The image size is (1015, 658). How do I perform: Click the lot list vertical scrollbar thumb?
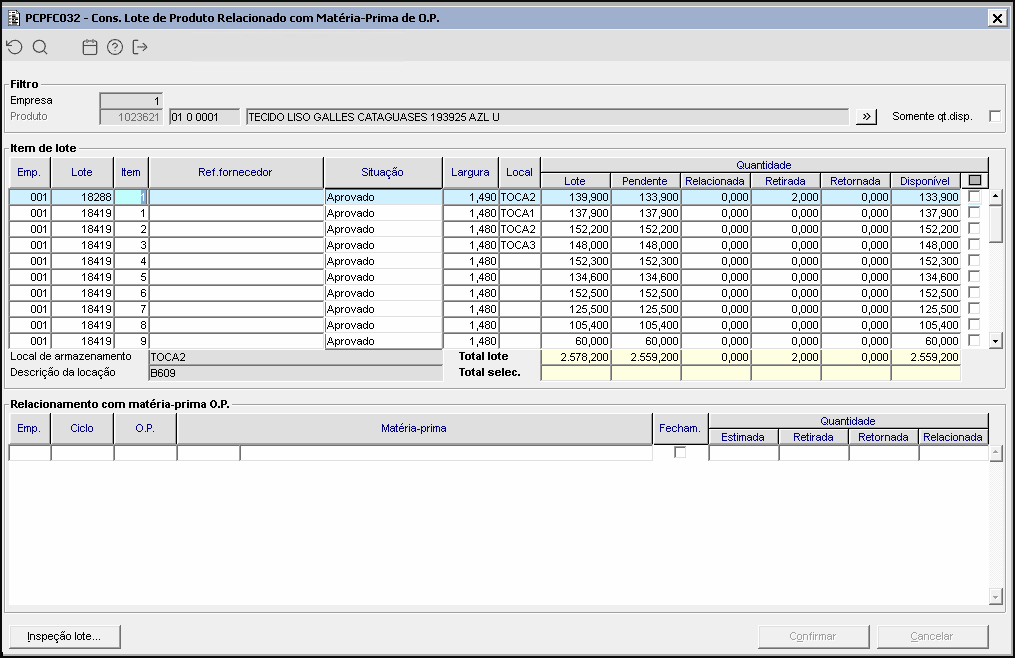click(995, 224)
